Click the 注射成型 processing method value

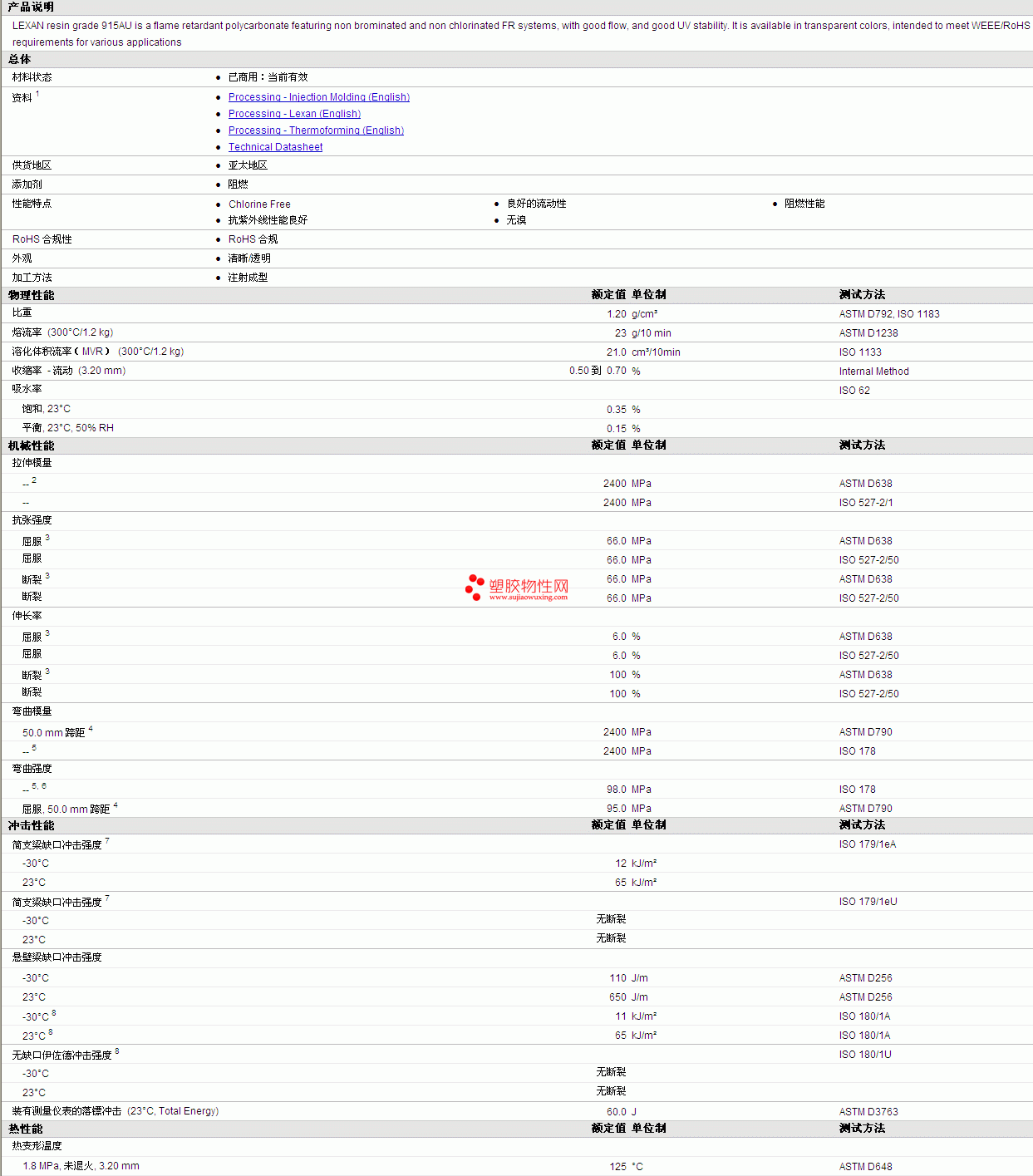(248, 278)
